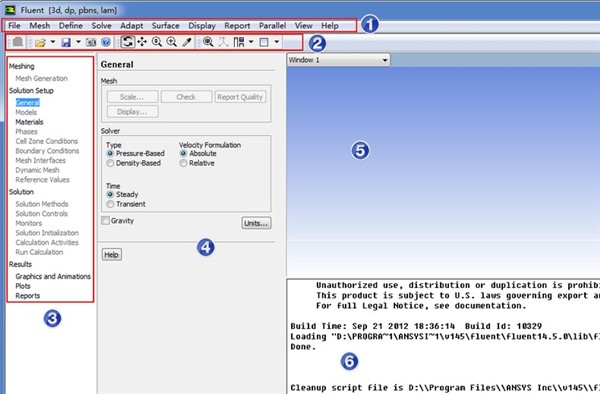Click the axes orientation icon

pos(223,42)
